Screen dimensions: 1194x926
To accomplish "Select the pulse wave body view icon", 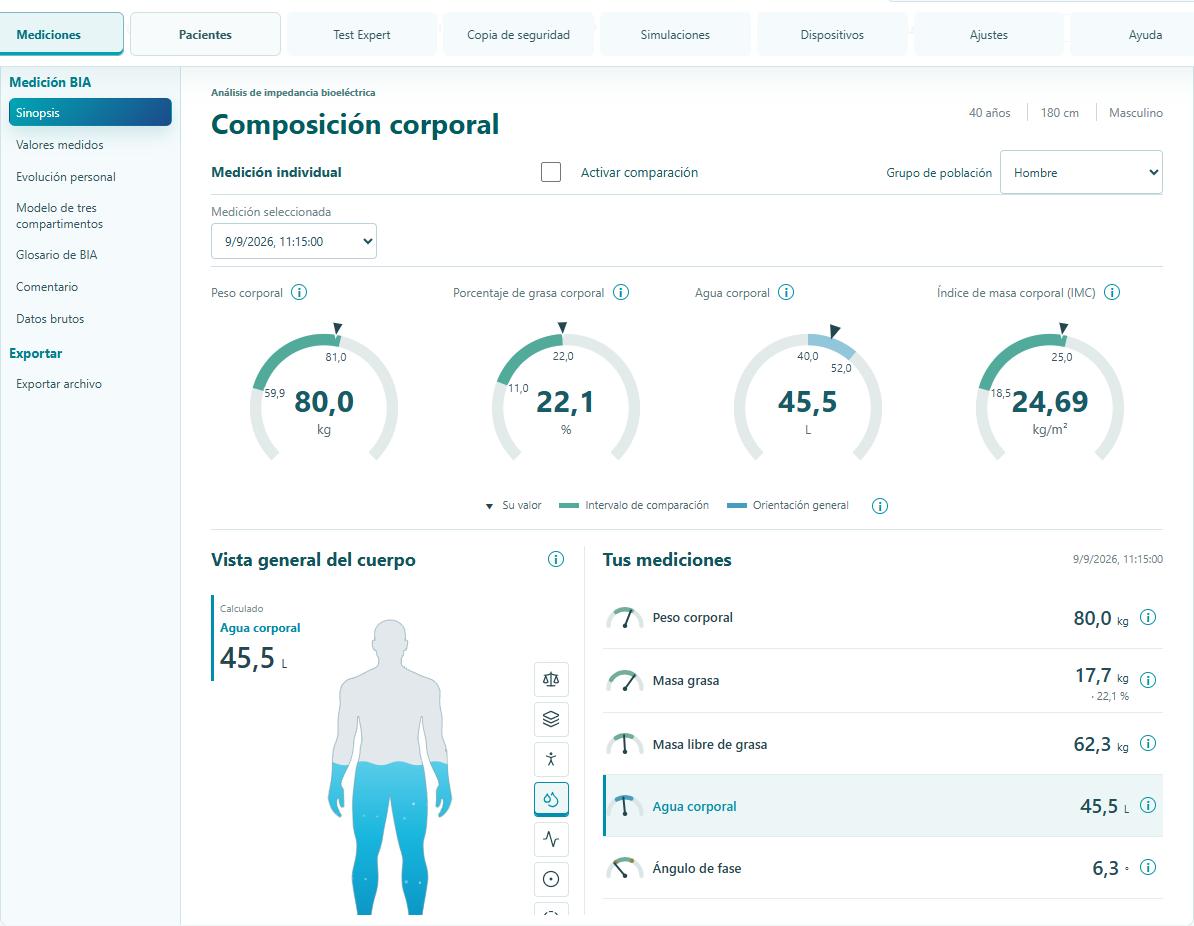I will [551, 839].
